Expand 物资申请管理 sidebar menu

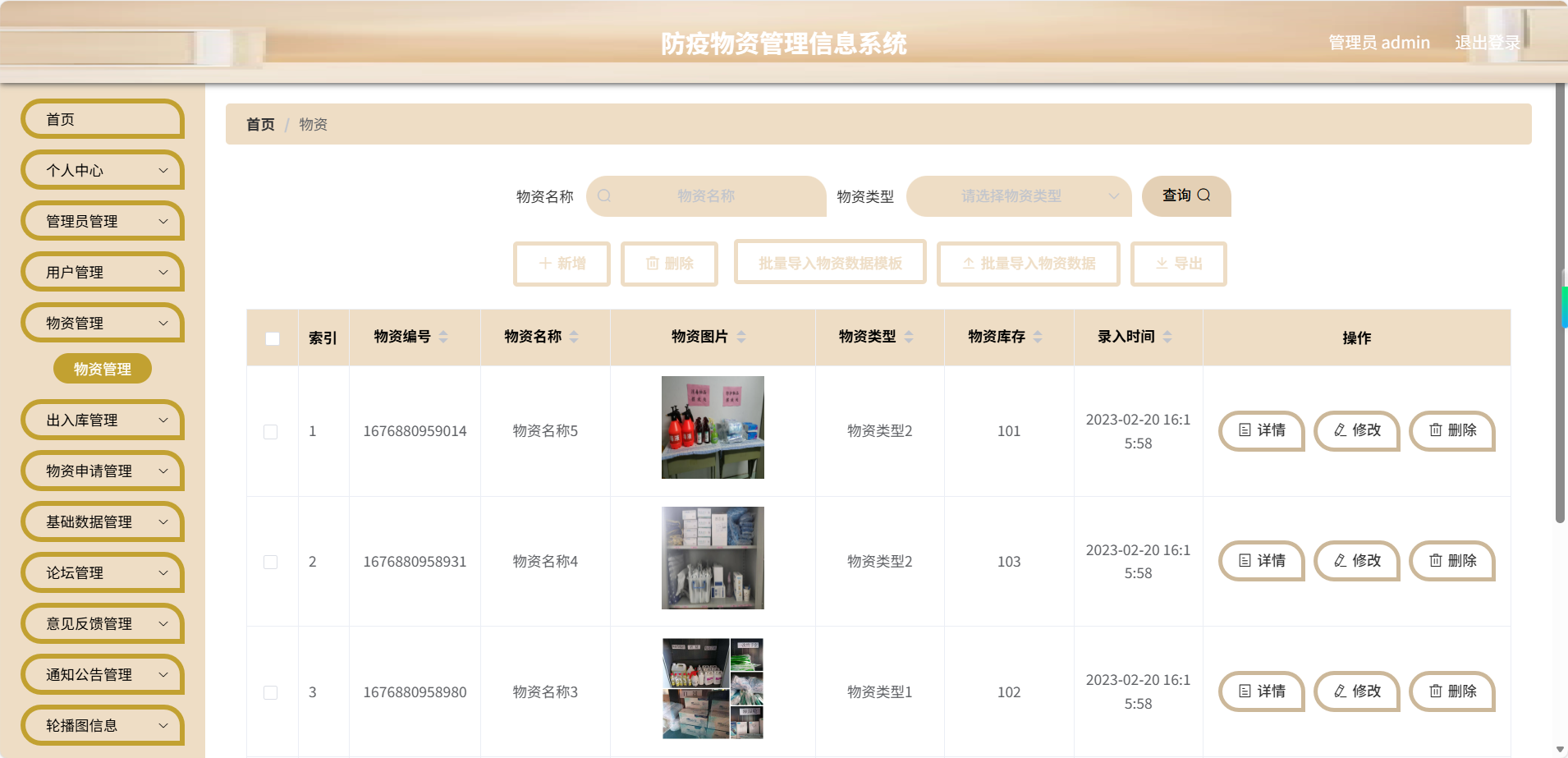(x=103, y=471)
